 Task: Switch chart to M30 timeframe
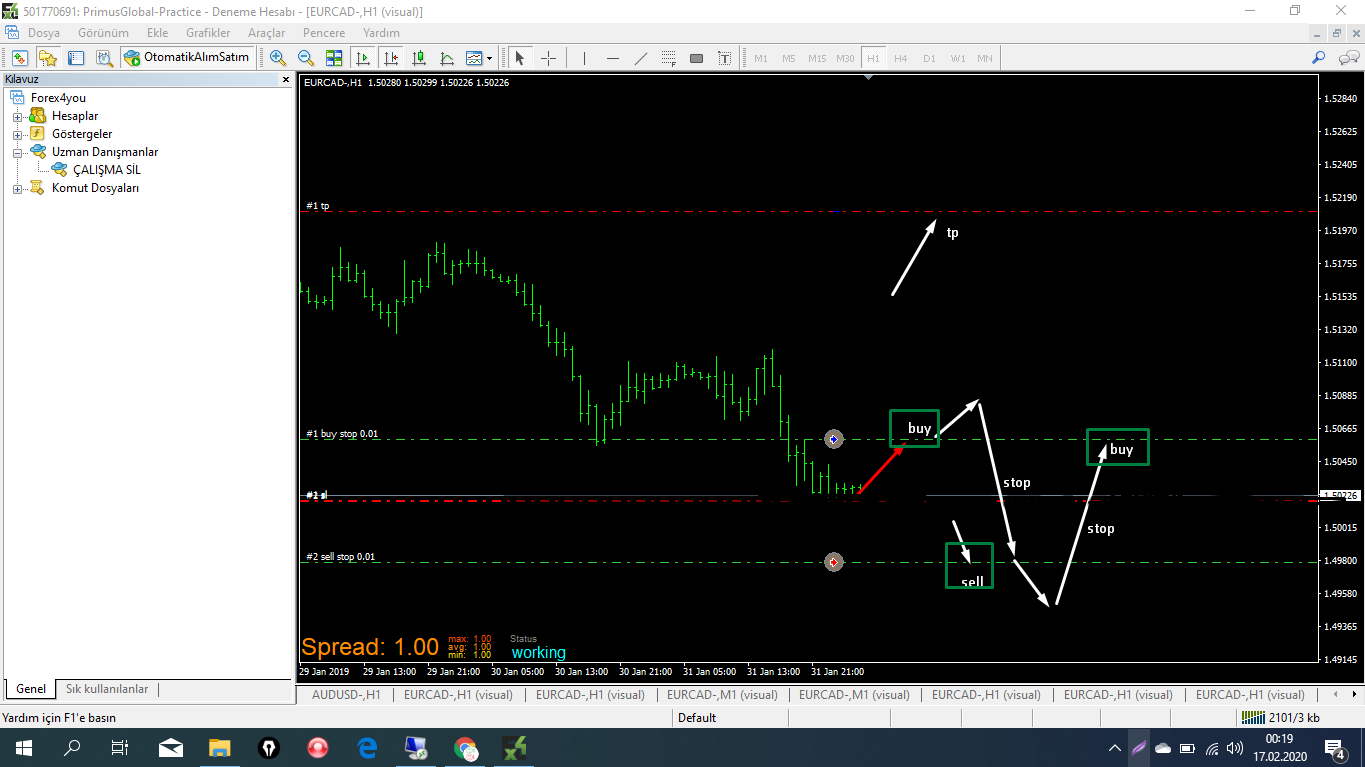(846, 58)
